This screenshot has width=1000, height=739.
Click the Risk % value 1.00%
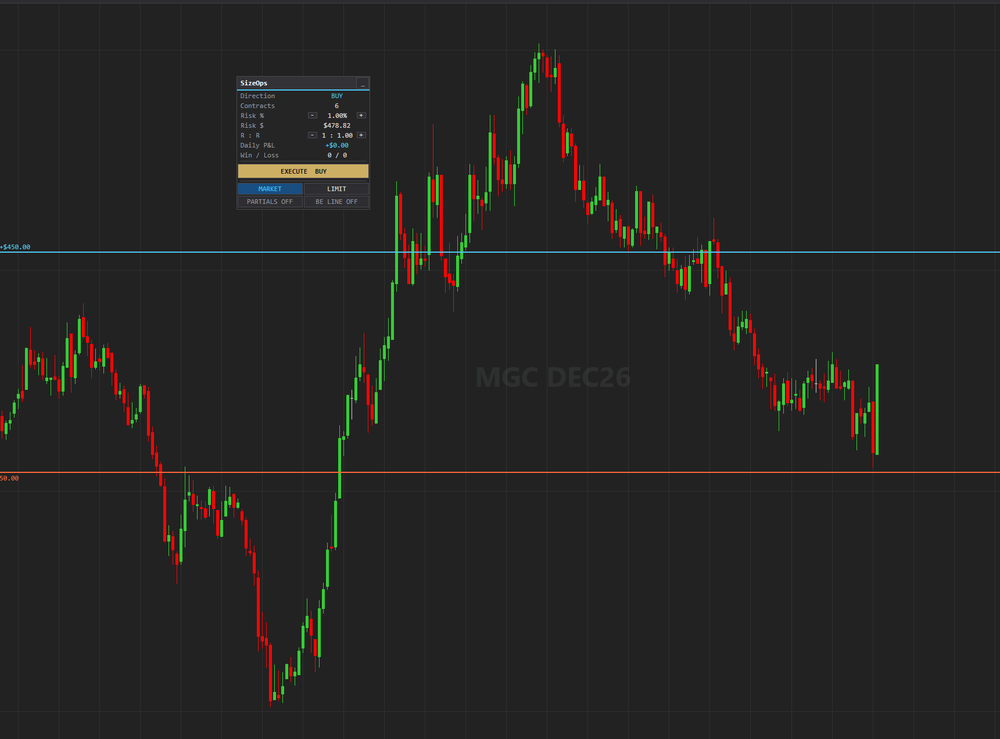337,115
